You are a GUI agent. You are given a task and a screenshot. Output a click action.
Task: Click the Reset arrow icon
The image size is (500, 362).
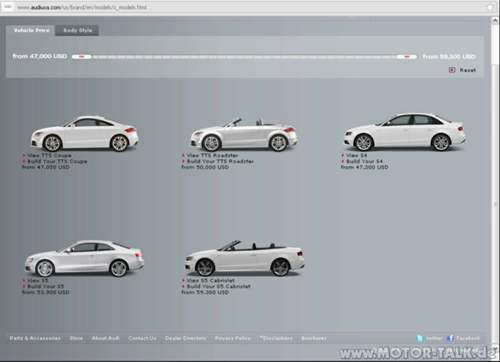point(452,70)
